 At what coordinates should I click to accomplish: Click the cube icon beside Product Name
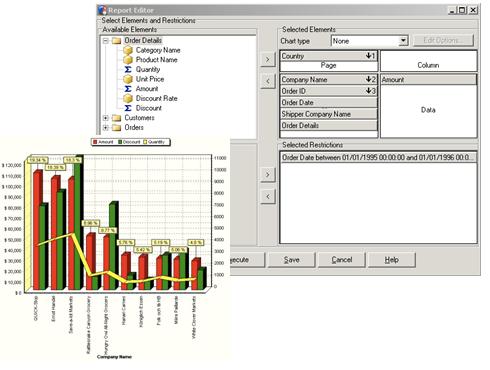coord(128,60)
